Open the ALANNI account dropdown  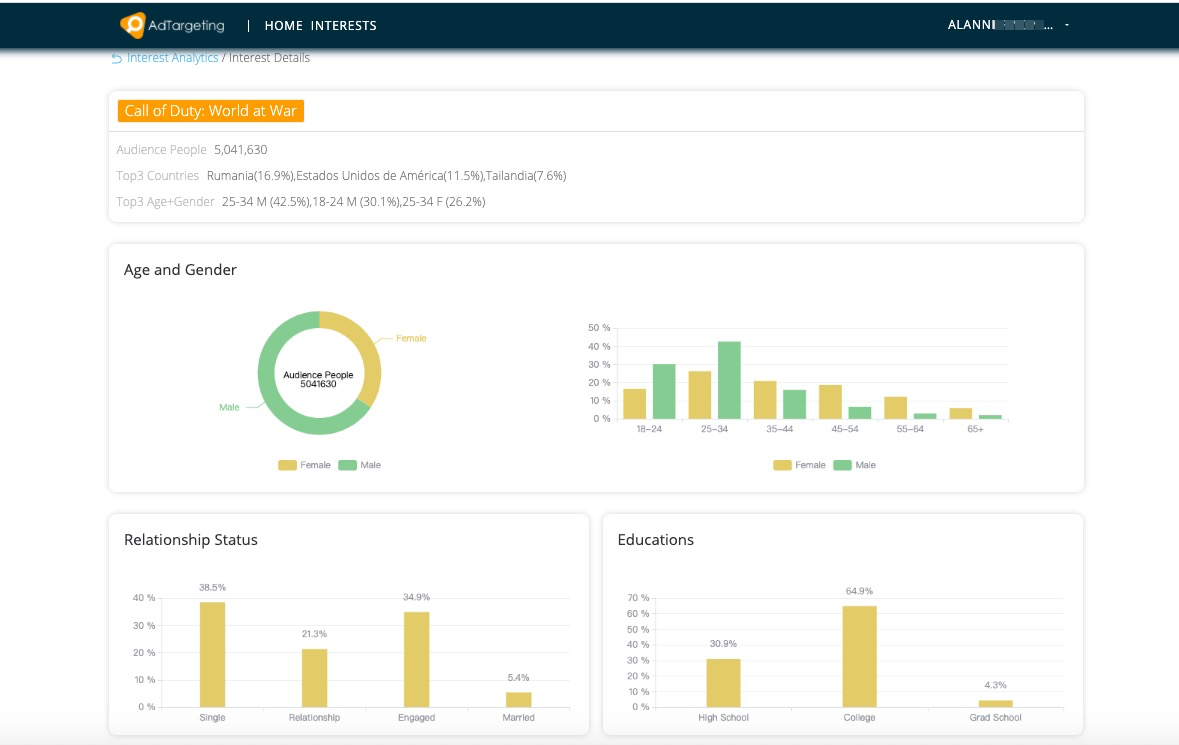click(x=1008, y=25)
